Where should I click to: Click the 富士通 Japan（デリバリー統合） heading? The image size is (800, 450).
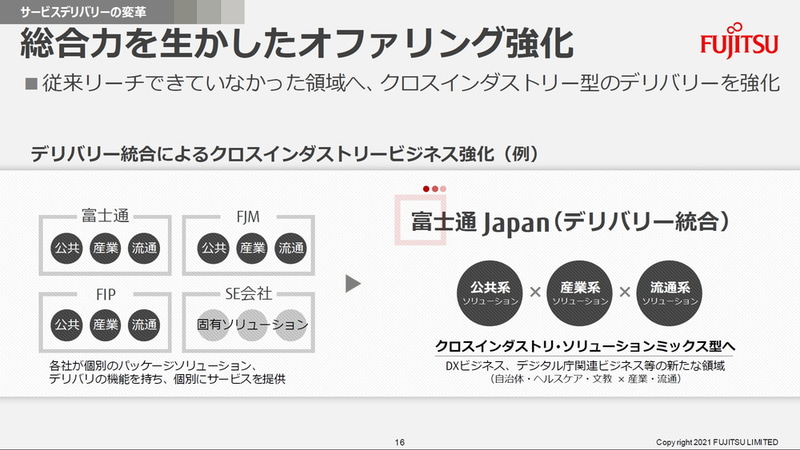coord(570,223)
